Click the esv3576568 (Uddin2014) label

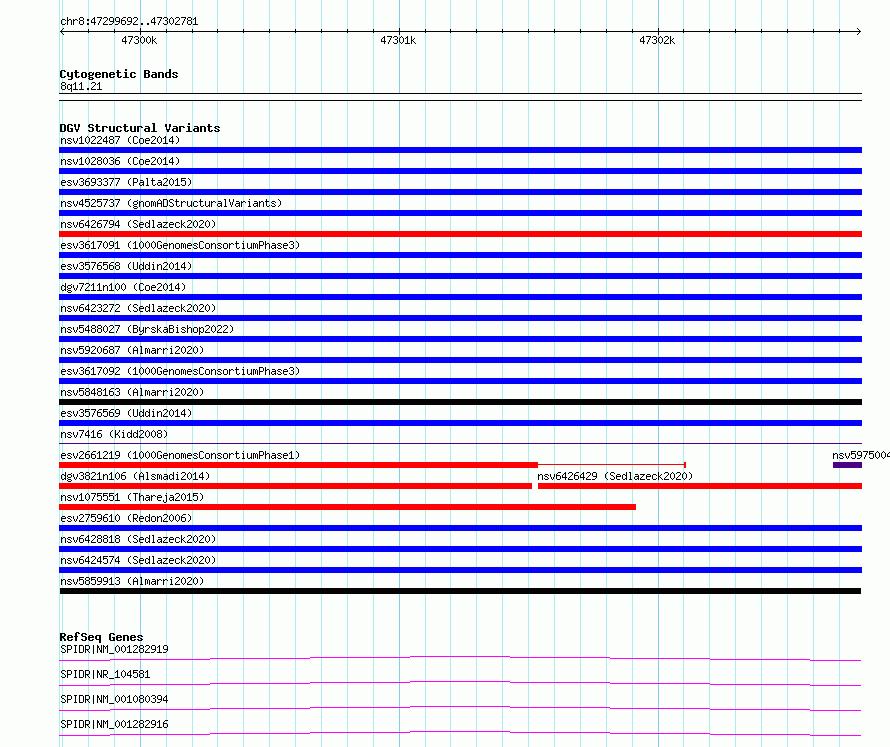click(x=126, y=266)
